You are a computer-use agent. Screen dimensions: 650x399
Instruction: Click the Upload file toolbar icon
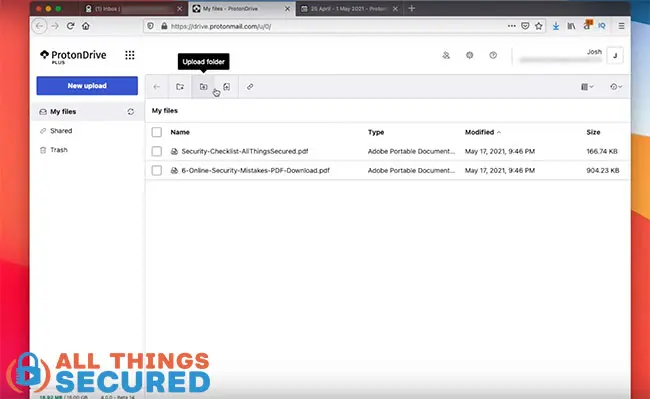tap(227, 87)
